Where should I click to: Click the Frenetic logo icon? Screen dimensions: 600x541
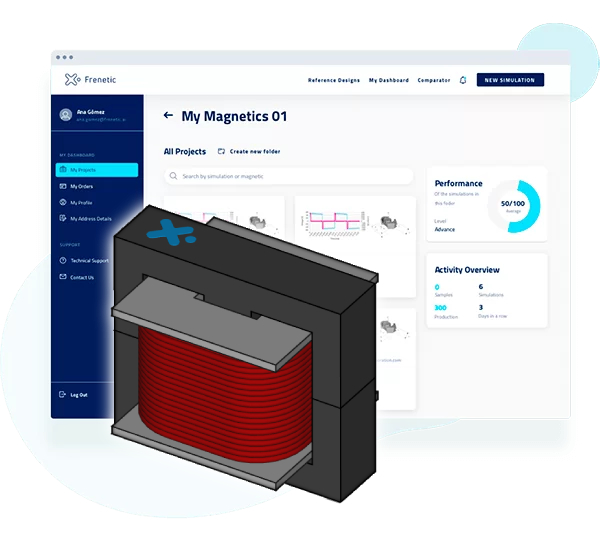72,80
